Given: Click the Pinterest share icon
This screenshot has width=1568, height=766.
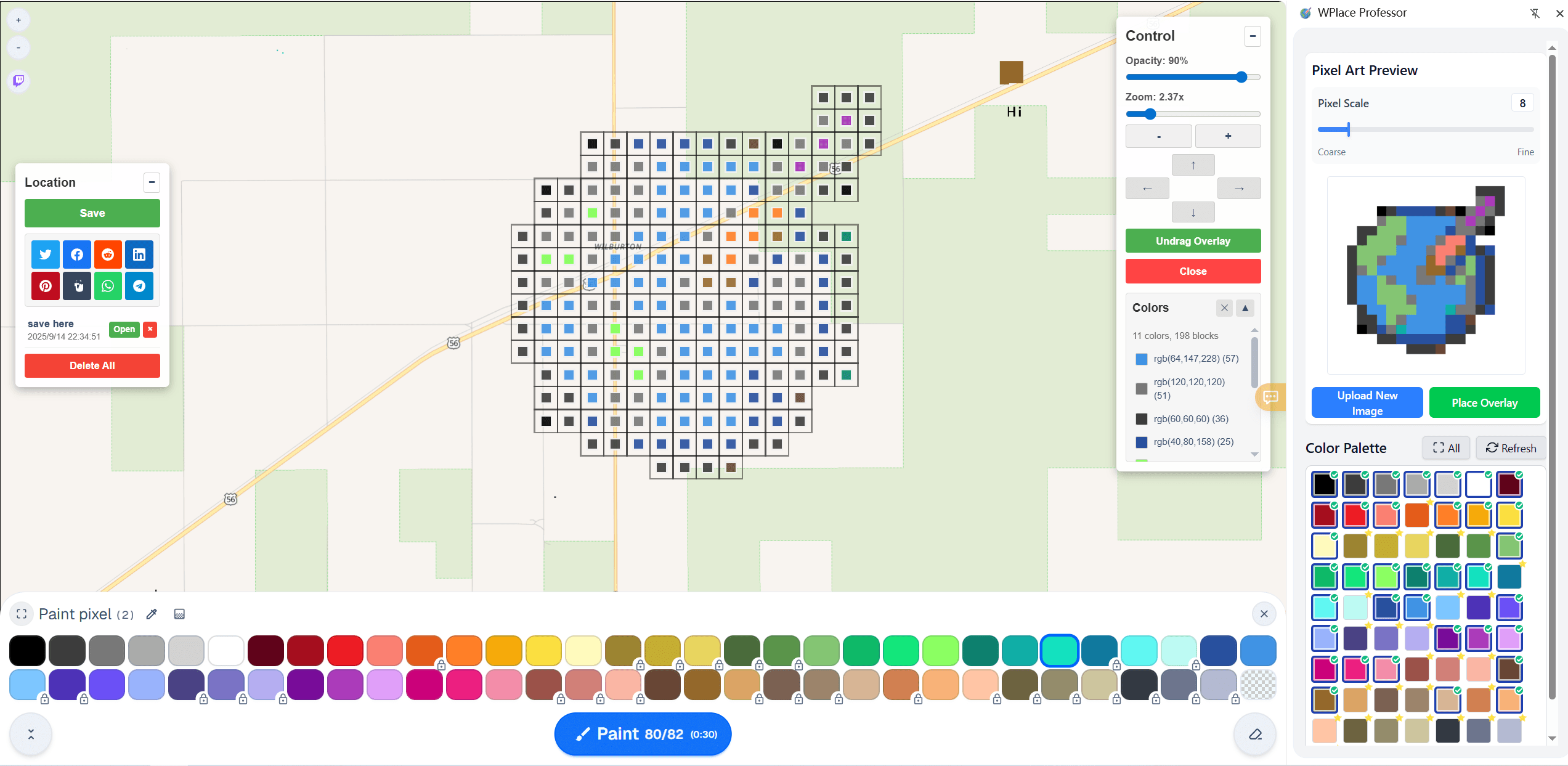Looking at the screenshot, I should (x=46, y=286).
